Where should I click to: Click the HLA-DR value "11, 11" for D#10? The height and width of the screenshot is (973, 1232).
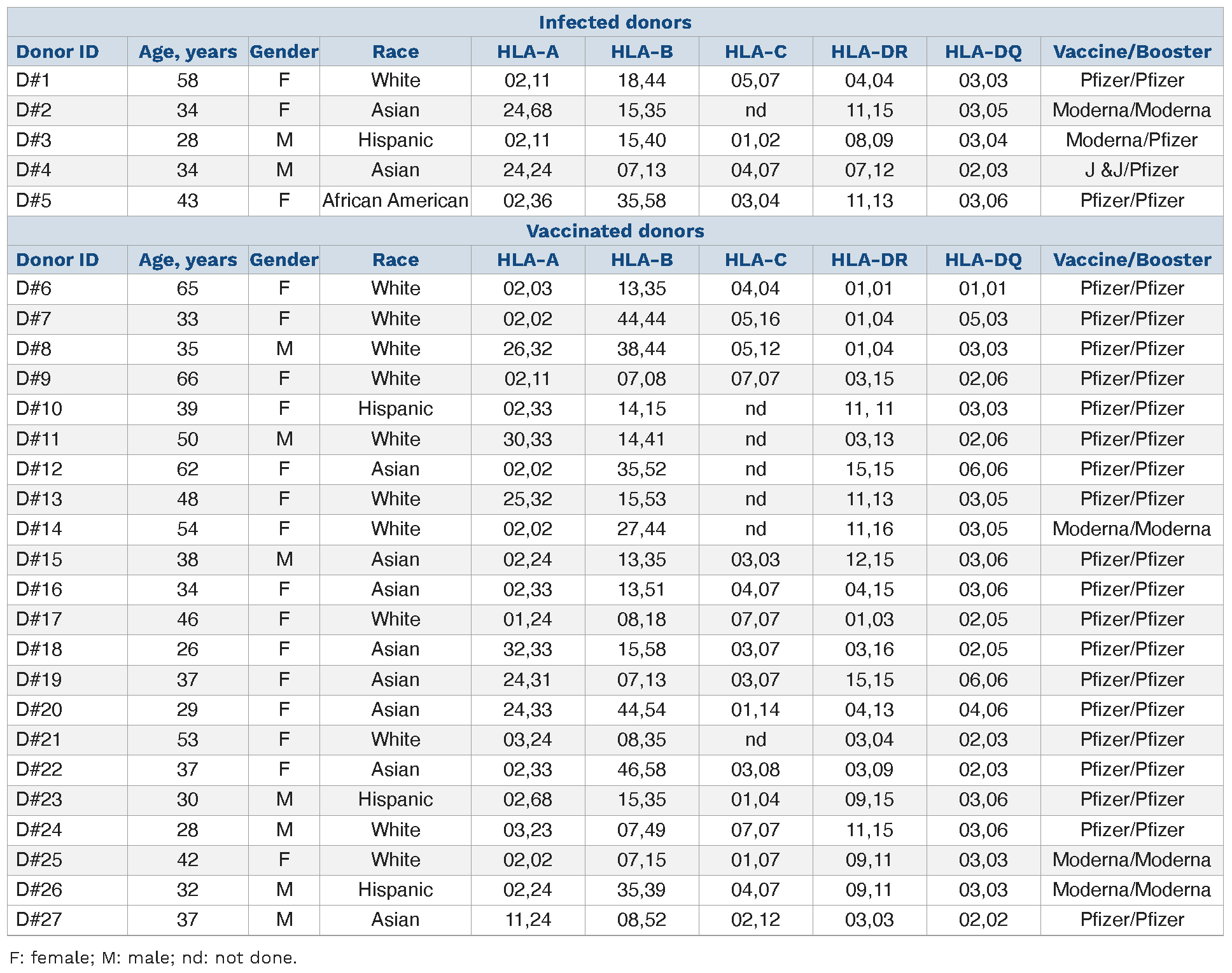click(x=869, y=409)
